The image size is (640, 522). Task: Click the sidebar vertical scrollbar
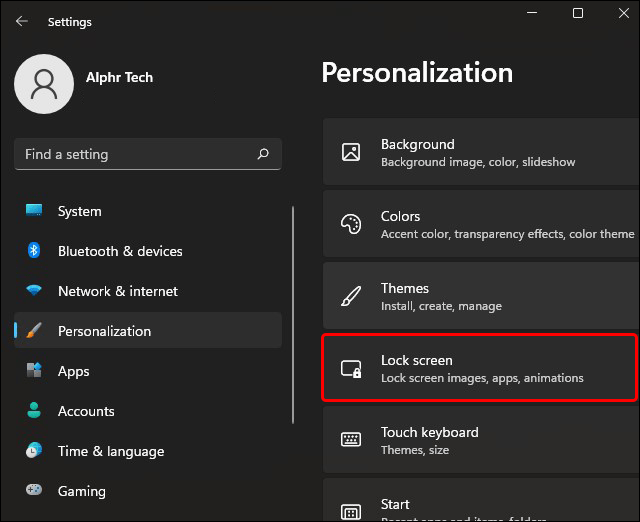click(293, 320)
